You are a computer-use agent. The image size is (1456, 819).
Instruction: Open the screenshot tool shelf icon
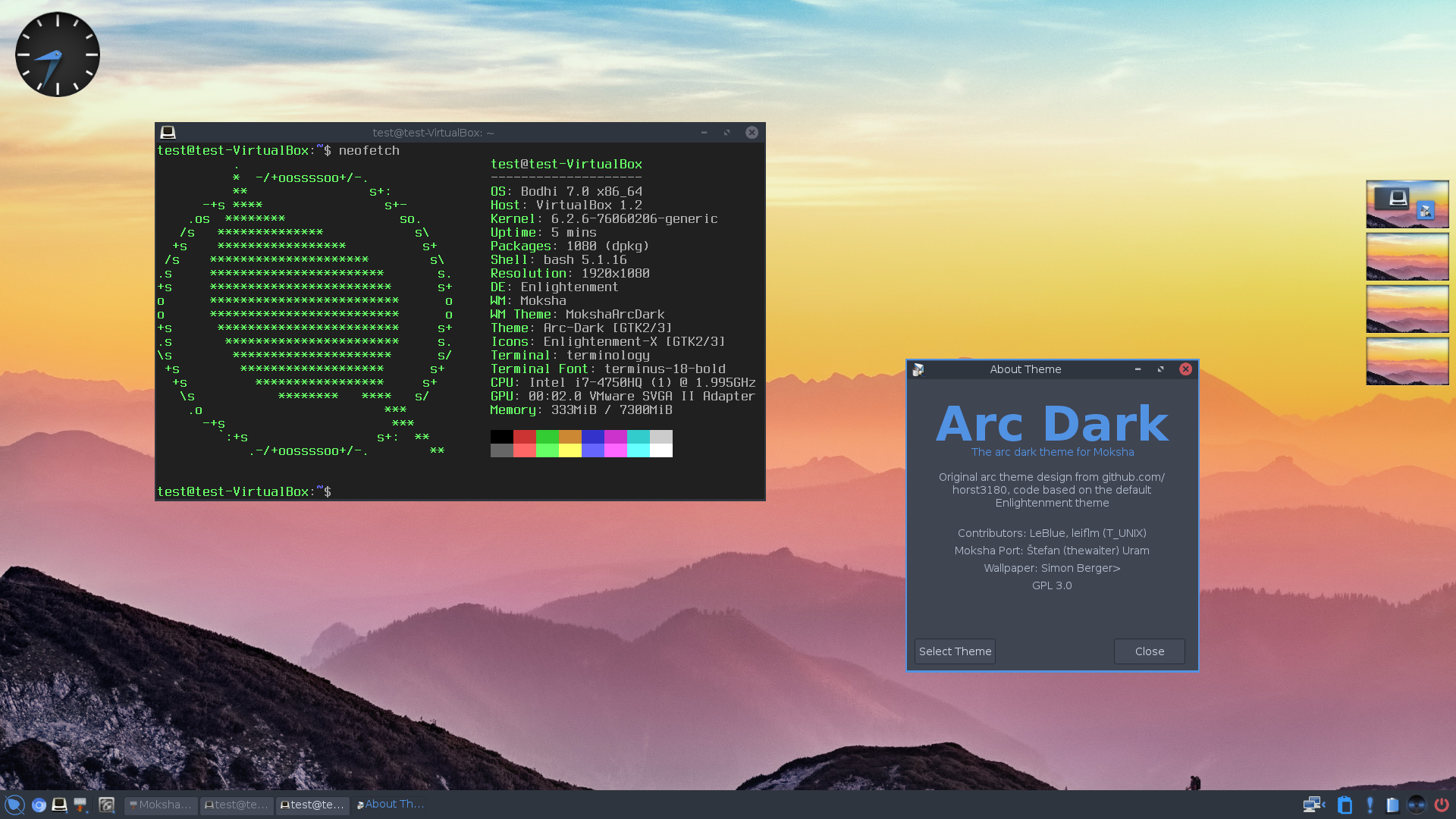click(106, 805)
